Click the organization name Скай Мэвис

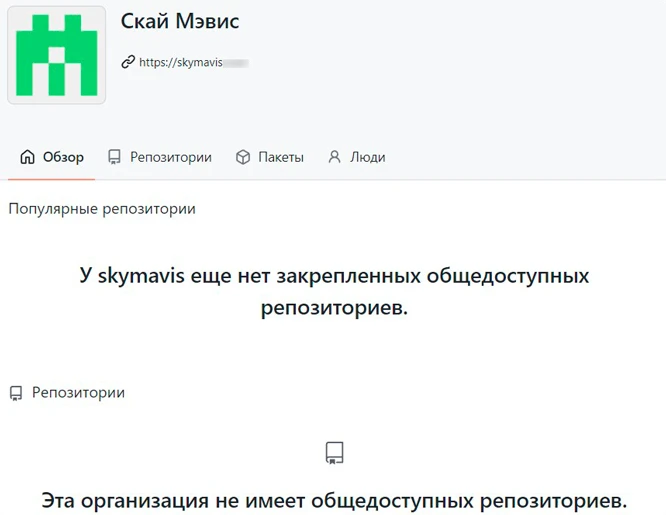180,21
